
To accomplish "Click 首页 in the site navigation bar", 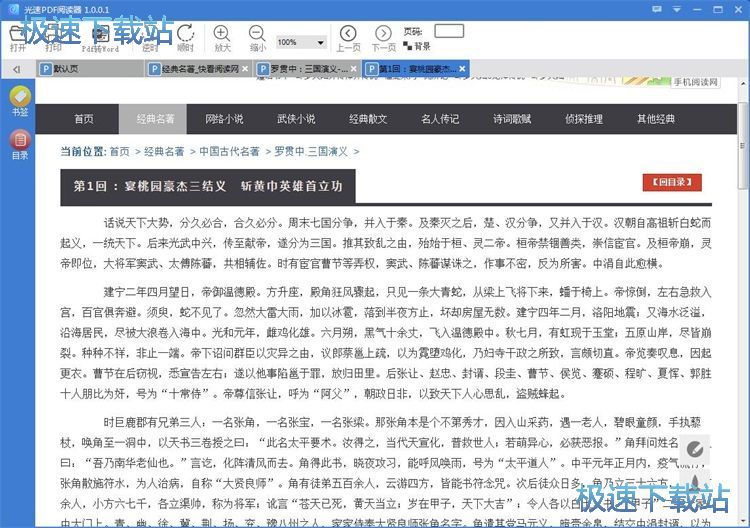I will pos(84,119).
